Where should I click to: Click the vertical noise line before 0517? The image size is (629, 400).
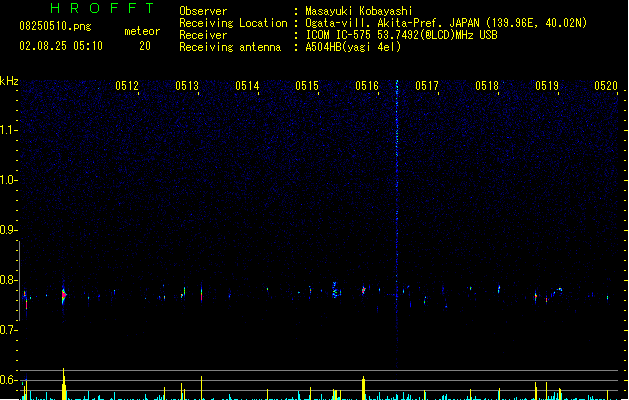[x=397, y=225]
